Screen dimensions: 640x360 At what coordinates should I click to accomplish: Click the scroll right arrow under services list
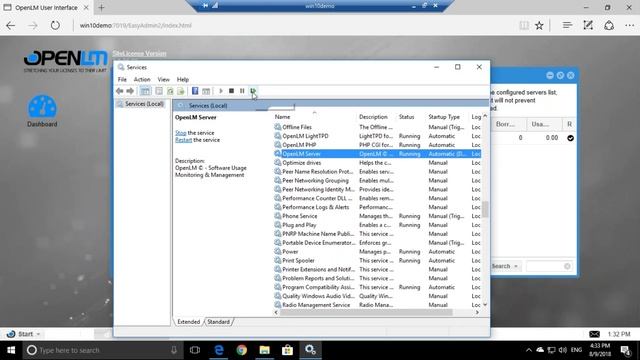coord(477,312)
